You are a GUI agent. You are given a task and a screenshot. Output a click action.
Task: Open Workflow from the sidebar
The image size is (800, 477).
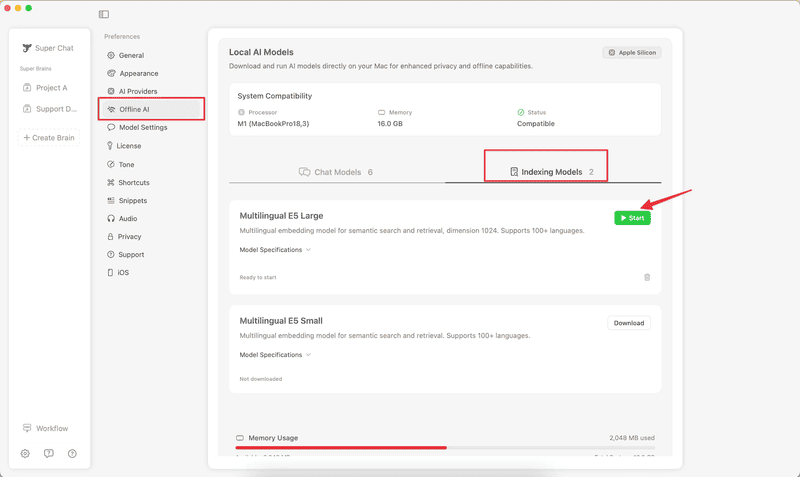point(46,428)
